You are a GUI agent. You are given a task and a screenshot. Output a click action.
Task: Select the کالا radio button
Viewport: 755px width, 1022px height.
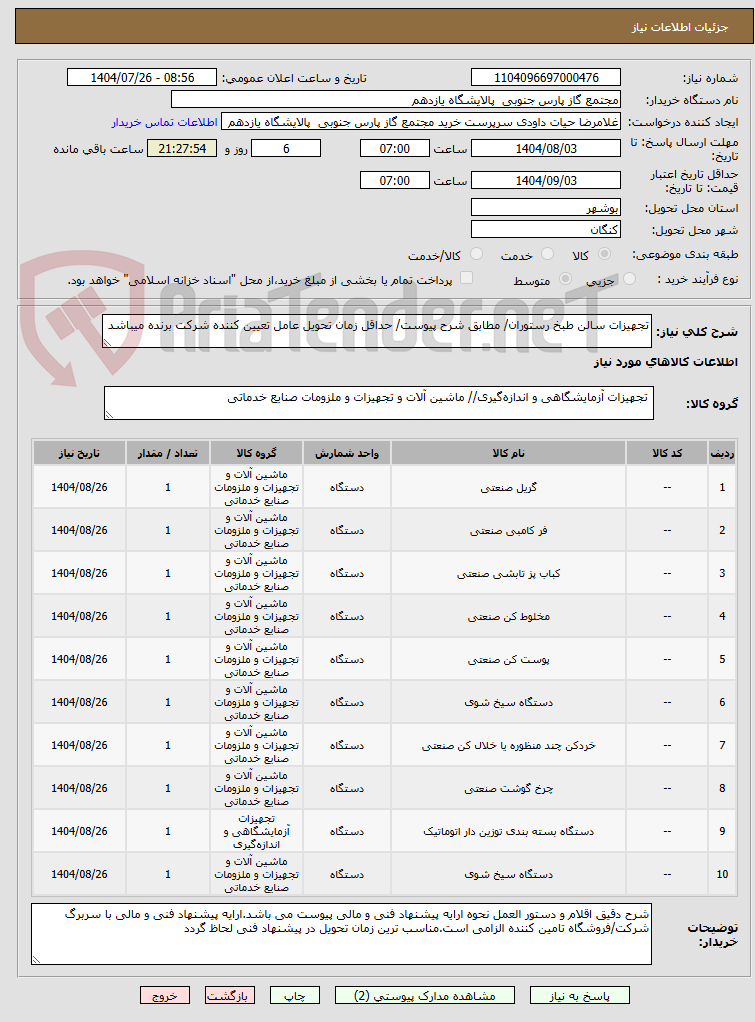[604, 254]
